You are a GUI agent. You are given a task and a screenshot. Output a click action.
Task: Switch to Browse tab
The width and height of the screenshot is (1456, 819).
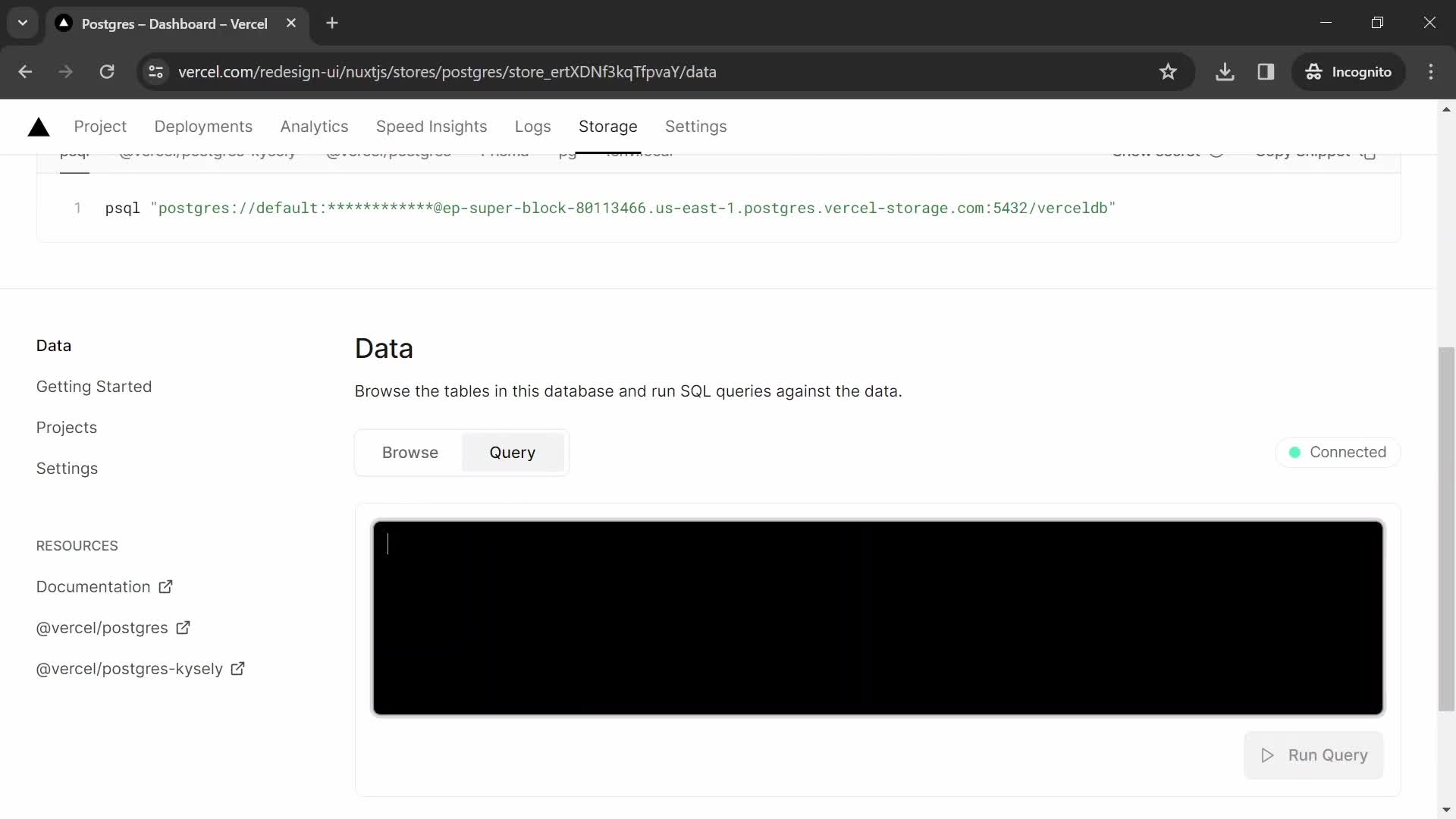tap(410, 452)
